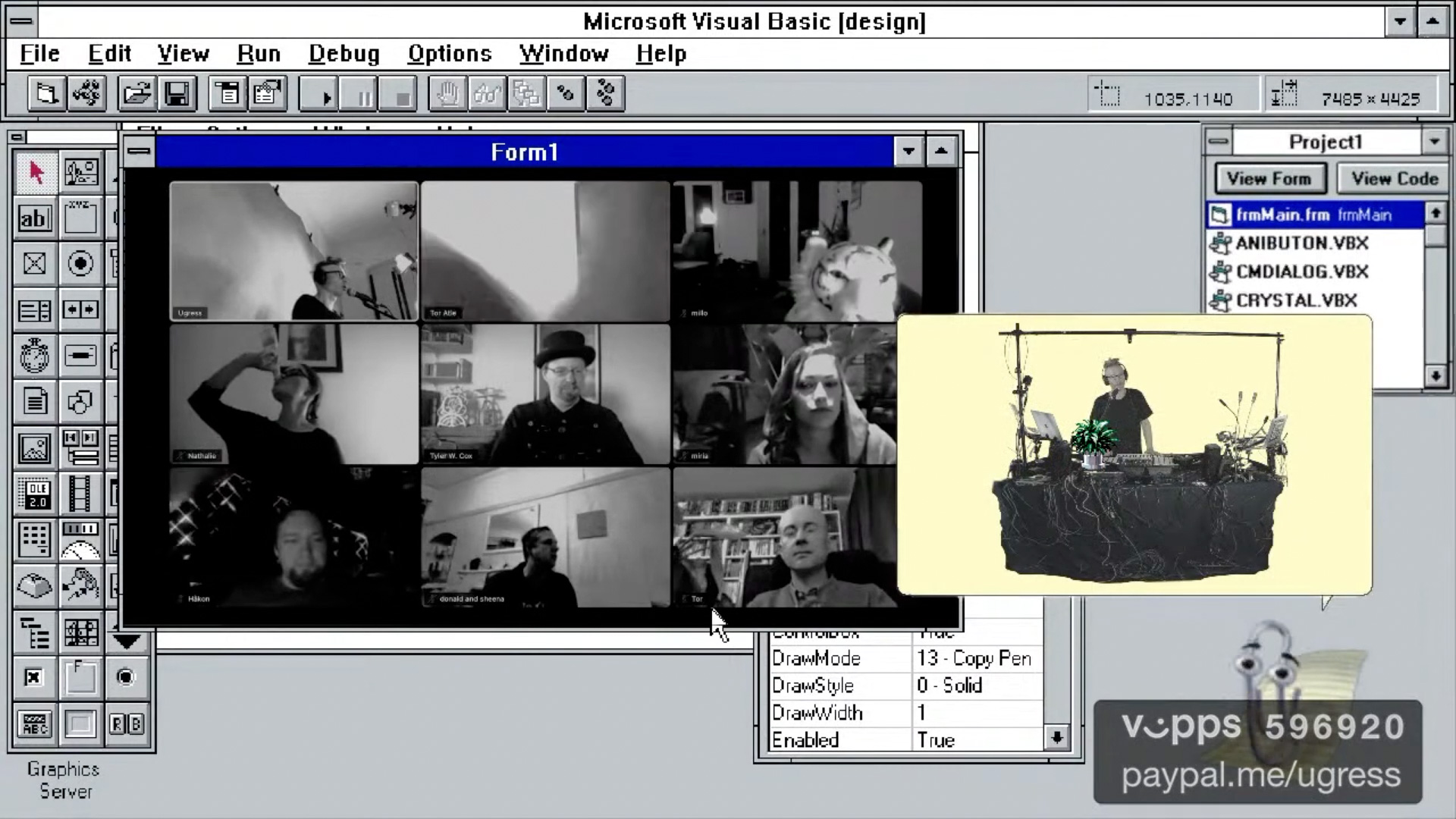
Task: Select the Pointer tool in the toolbox
Action: pyautogui.click(x=35, y=172)
